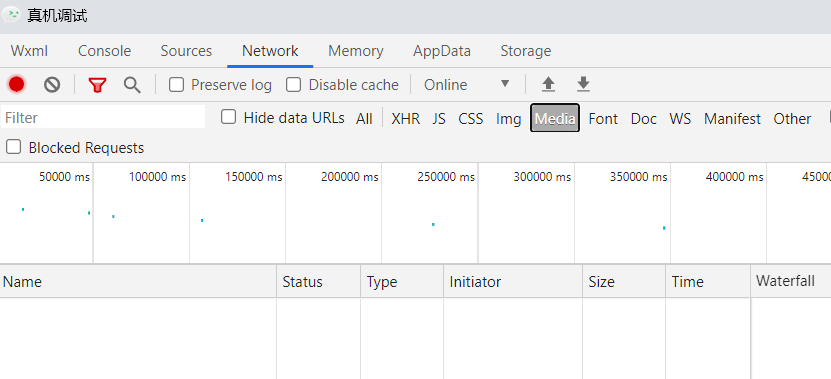Export HAR file with download arrow
The width and height of the screenshot is (831, 379).
(x=583, y=84)
